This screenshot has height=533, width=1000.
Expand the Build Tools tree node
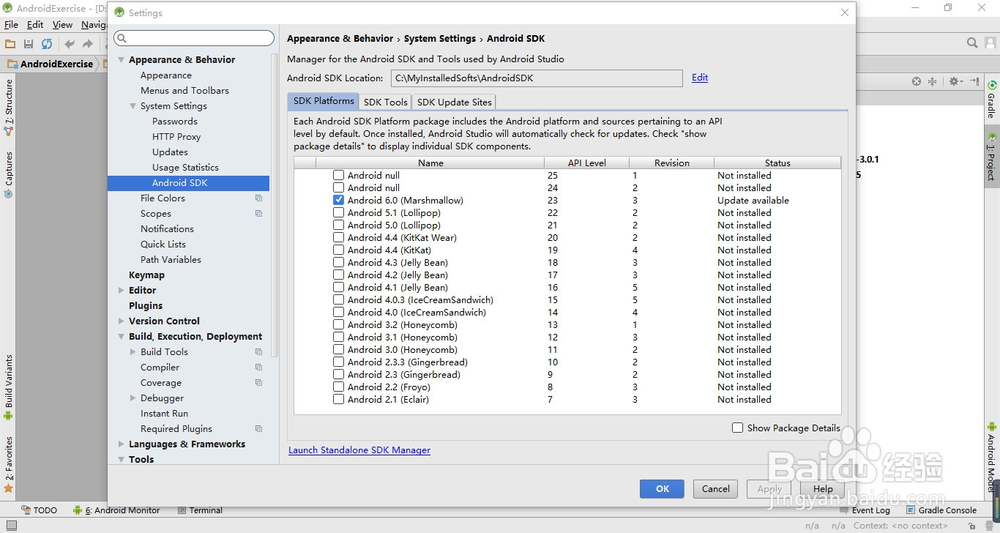[133, 352]
